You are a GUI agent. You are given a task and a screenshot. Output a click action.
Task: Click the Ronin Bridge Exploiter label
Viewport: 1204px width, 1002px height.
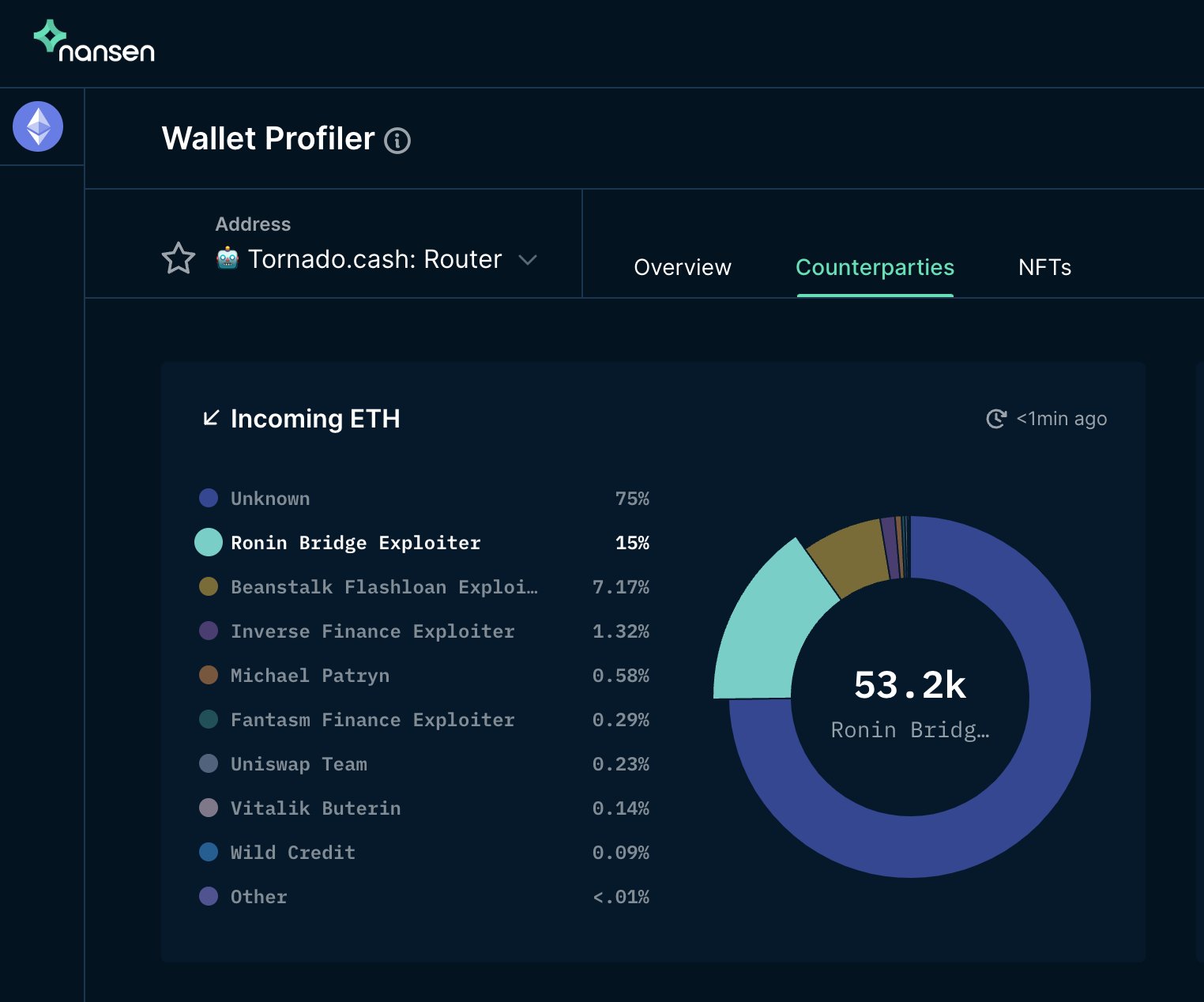pyautogui.click(x=356, y=543)
